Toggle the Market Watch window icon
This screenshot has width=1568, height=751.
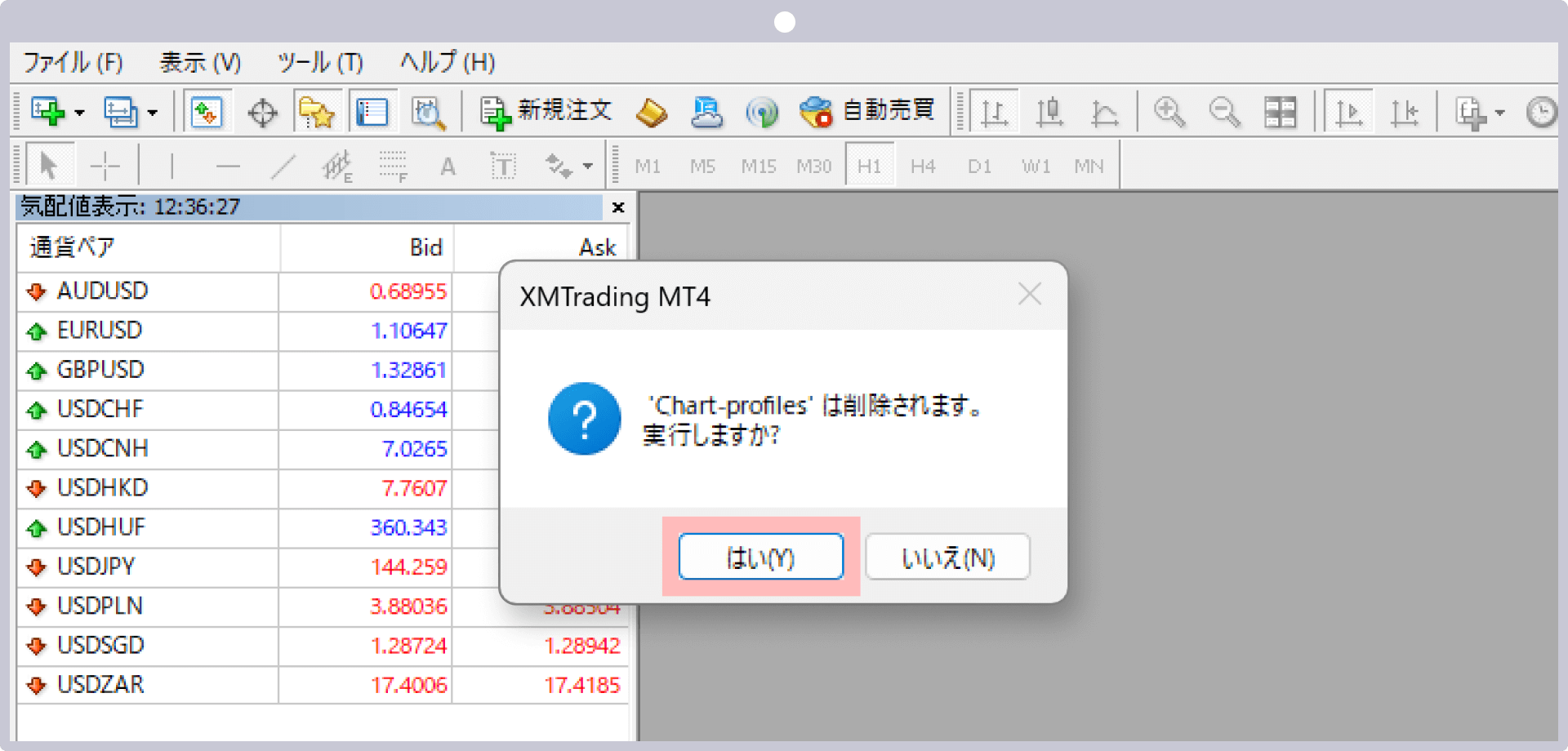click(207, 112)
